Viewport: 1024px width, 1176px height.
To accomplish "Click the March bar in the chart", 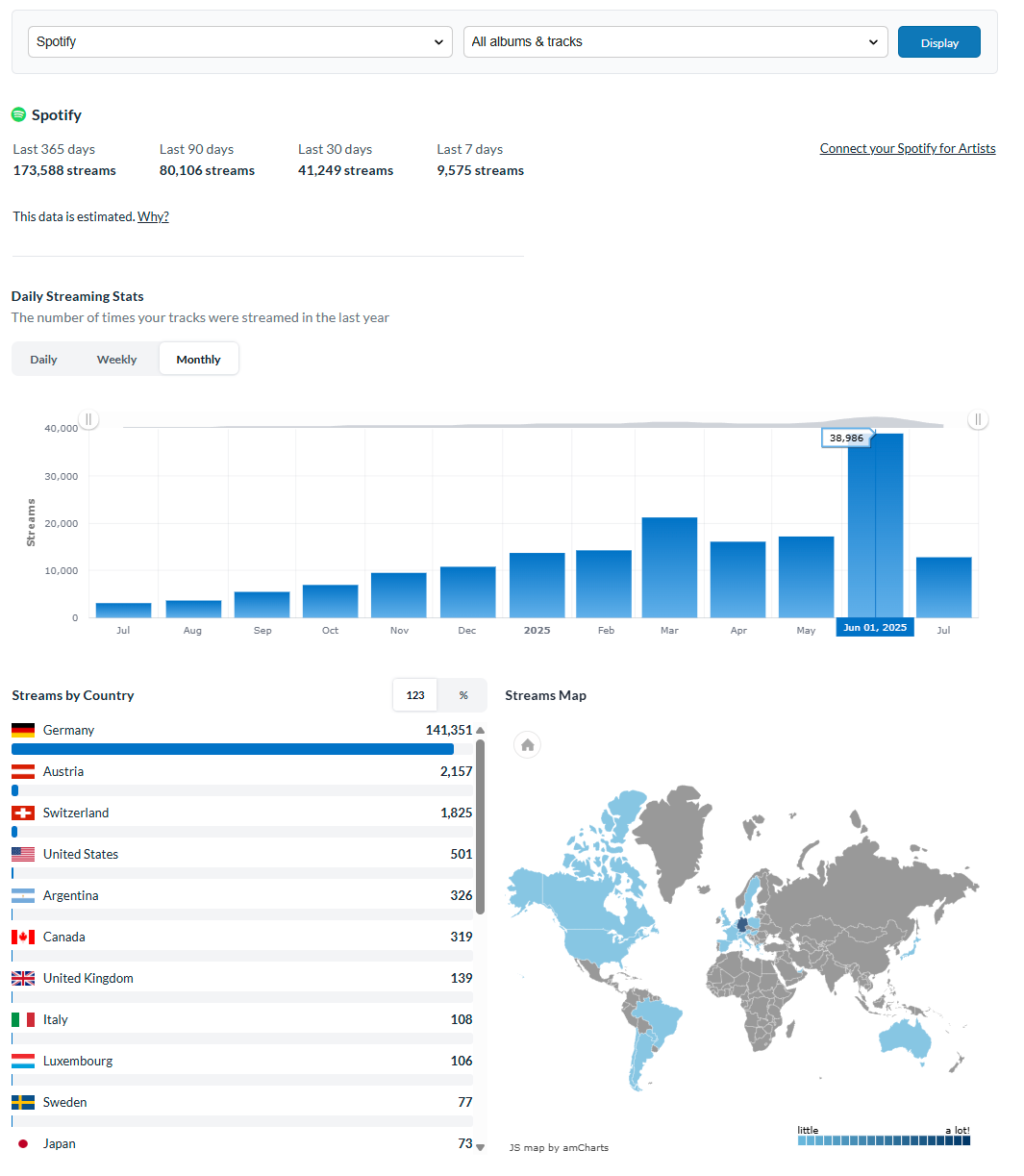I will click(669, 567).
